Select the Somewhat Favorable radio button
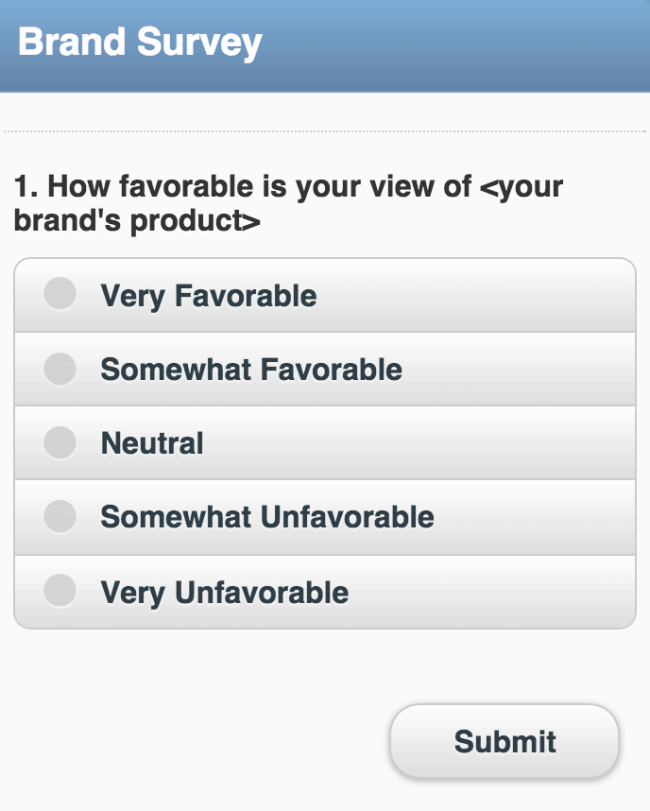The height and width of the screenshot is (811, 650). 61,369
